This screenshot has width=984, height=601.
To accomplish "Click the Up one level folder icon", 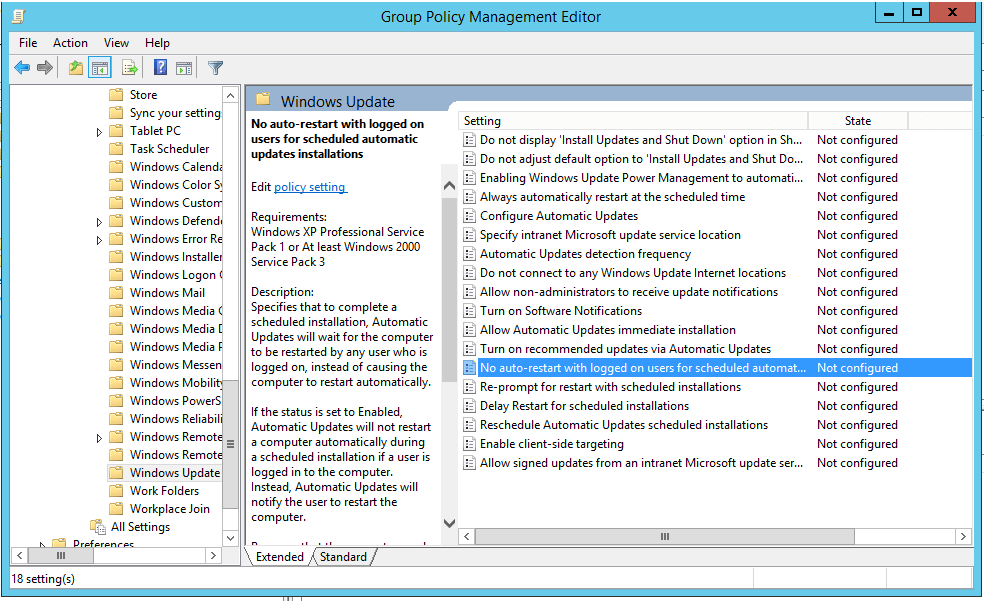I will (76, 68).
